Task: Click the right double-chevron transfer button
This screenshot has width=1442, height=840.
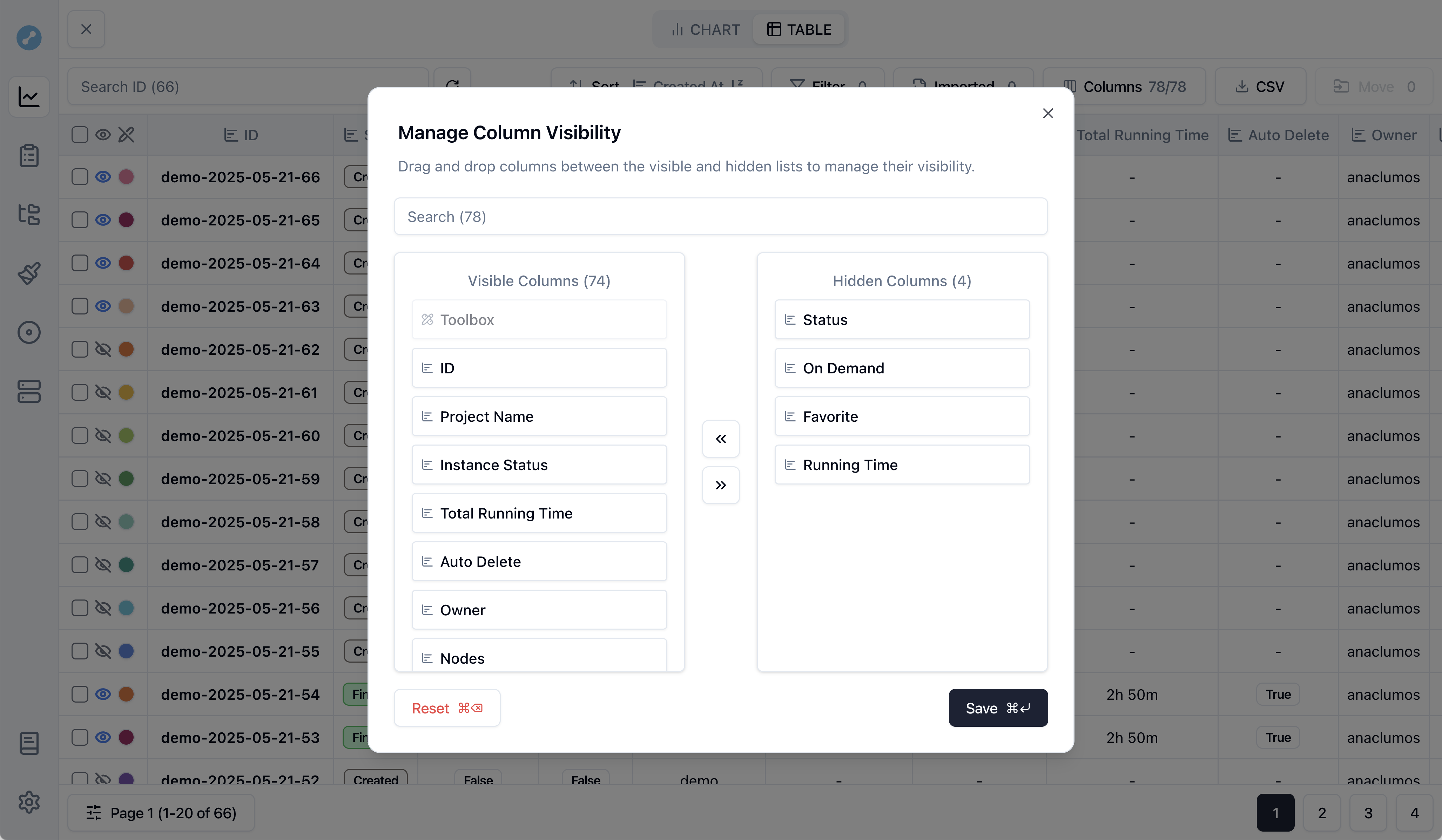Action: coord(720,485)
